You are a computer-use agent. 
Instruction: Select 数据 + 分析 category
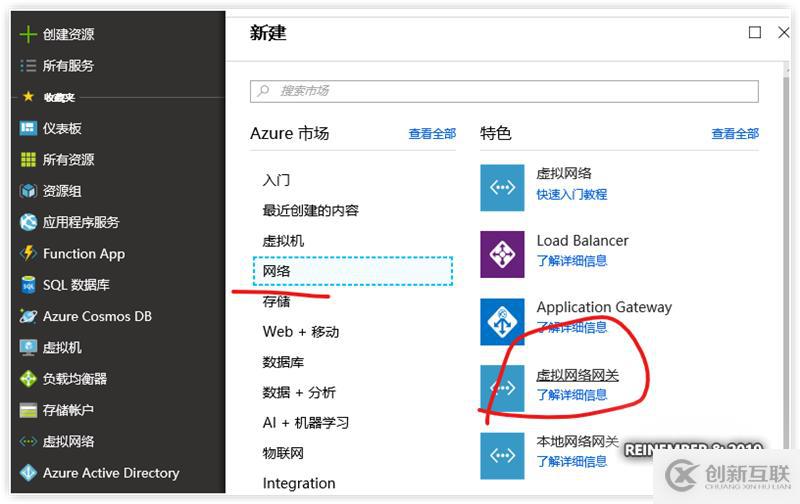tap(299, 392)
